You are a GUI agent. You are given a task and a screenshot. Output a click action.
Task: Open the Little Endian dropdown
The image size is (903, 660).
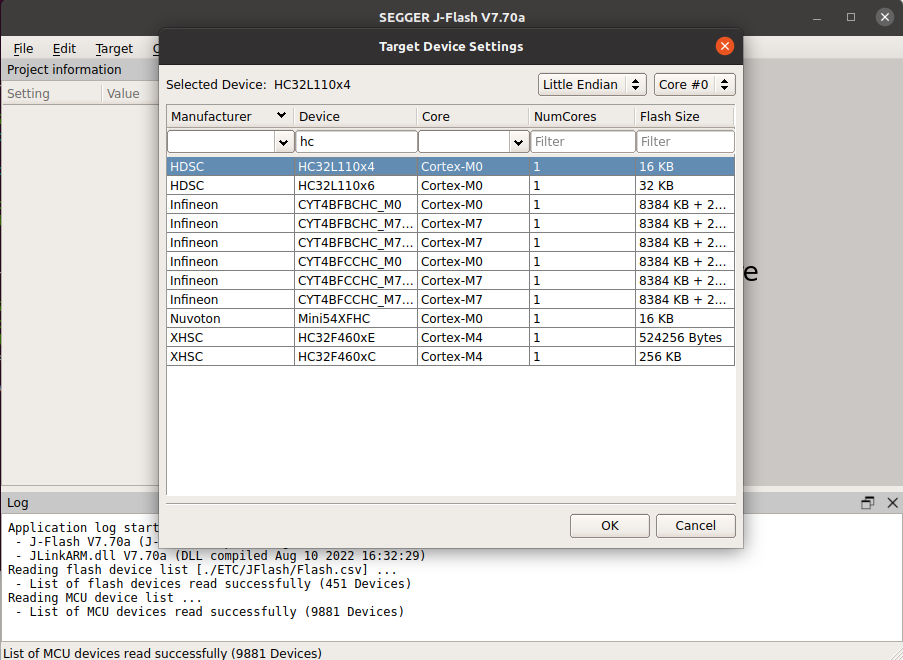tap(592, 85)
